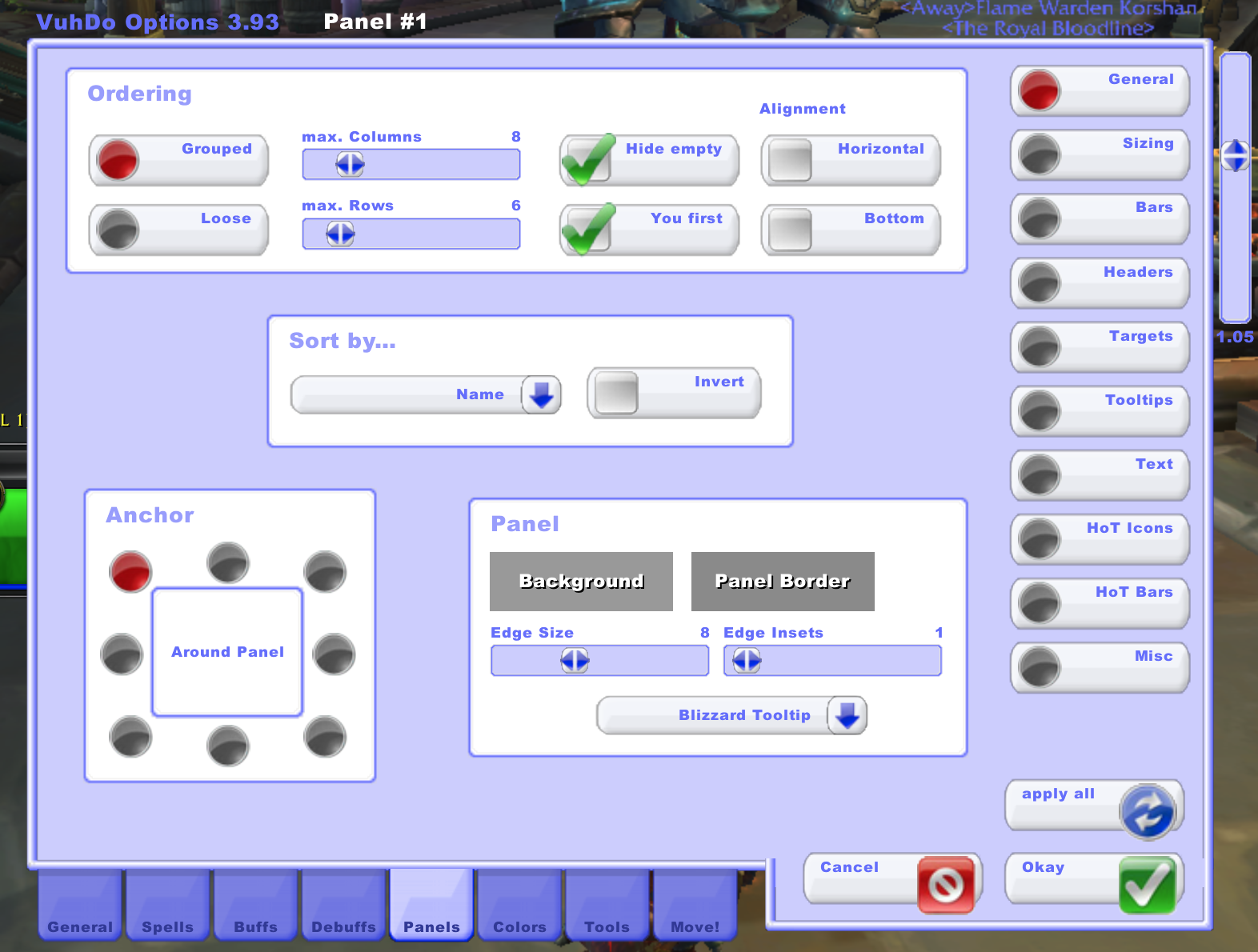Enable the Invert sort checkbox
The image size is (1258, 952).
(x=616, y=394)
